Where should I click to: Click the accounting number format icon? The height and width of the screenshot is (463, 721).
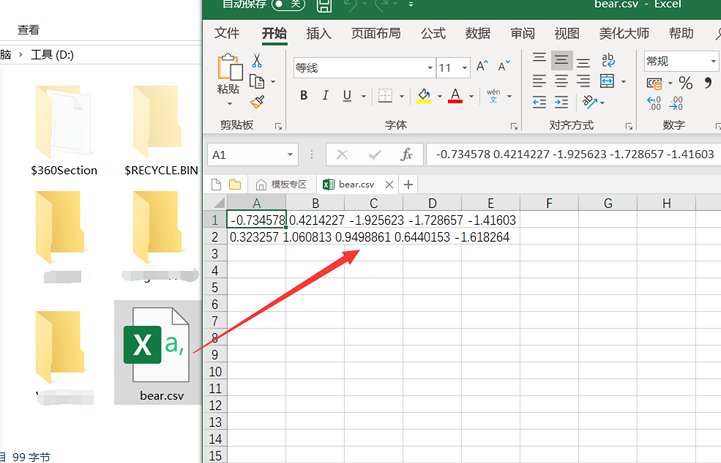[654, 83]
